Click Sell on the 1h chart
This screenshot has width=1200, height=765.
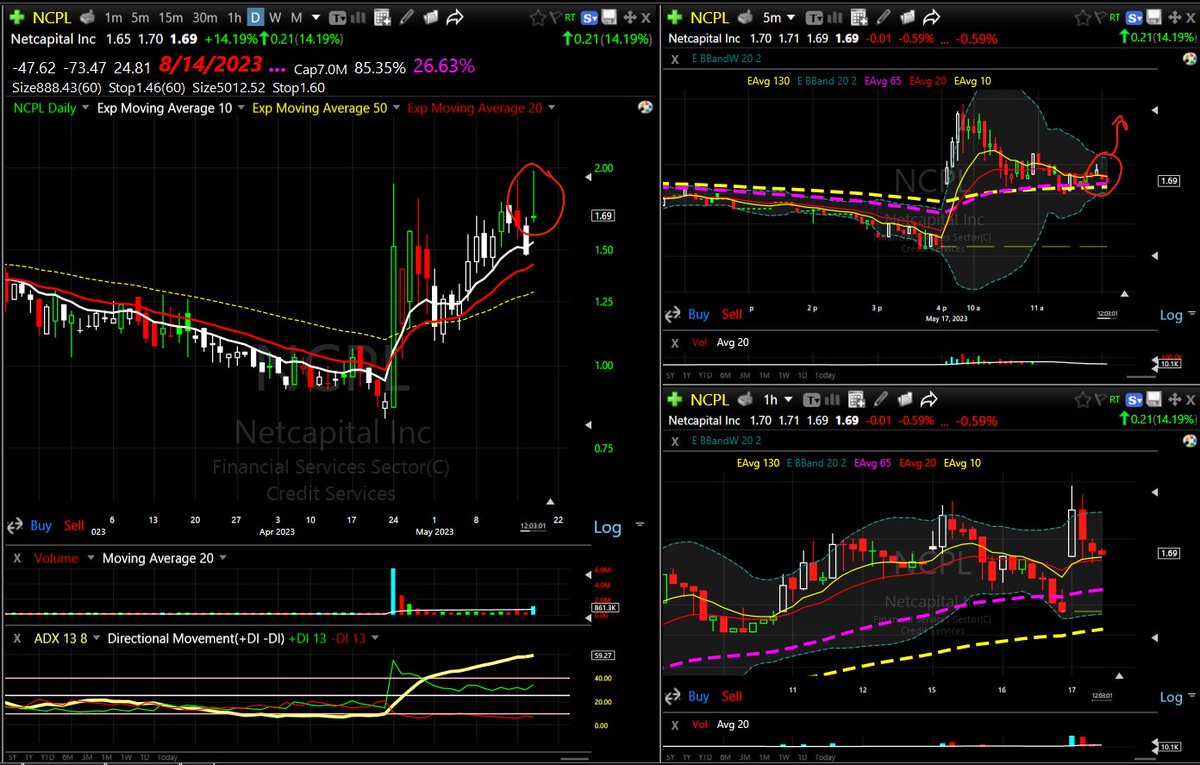coord(732,696)
